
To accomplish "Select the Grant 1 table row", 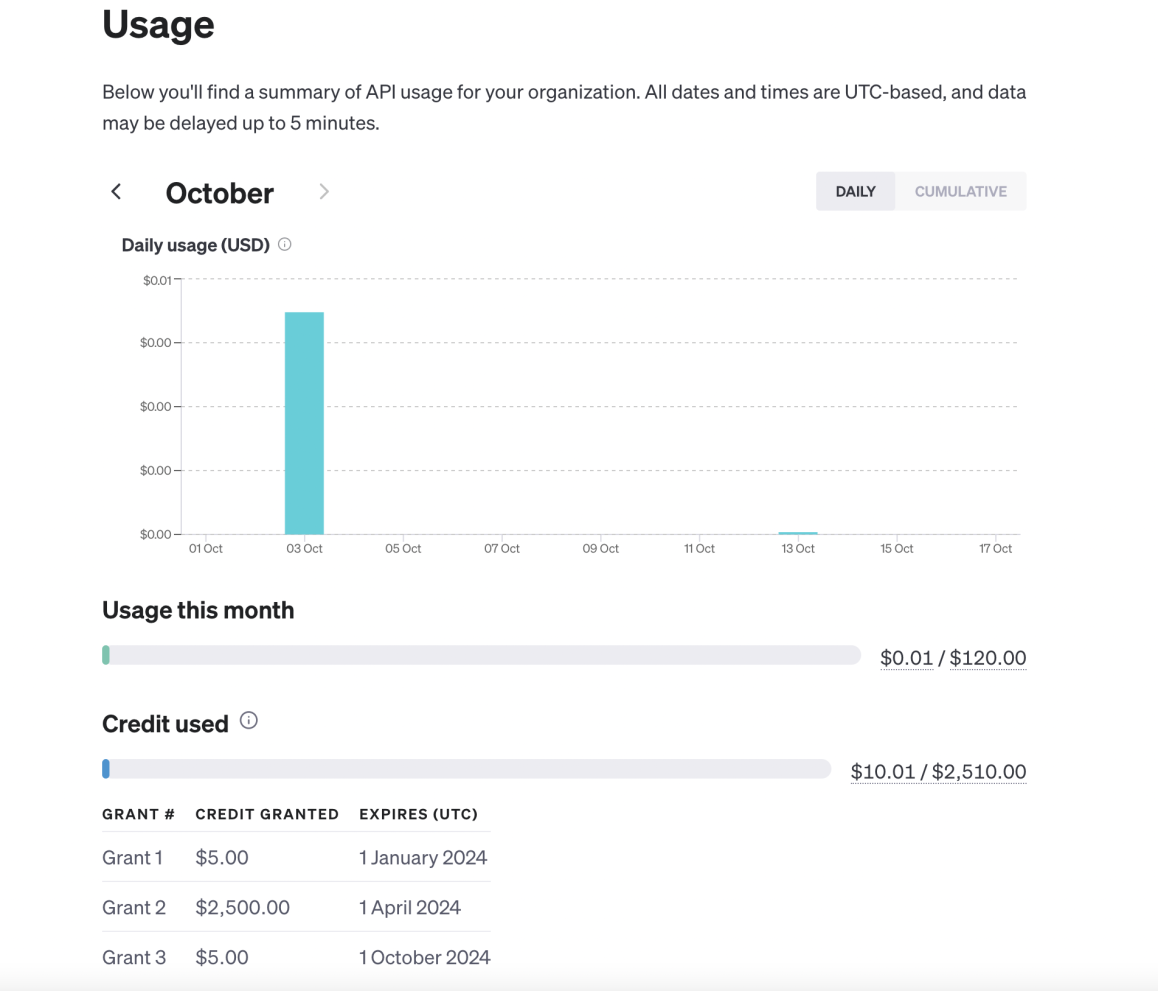I will coord(296,857).
